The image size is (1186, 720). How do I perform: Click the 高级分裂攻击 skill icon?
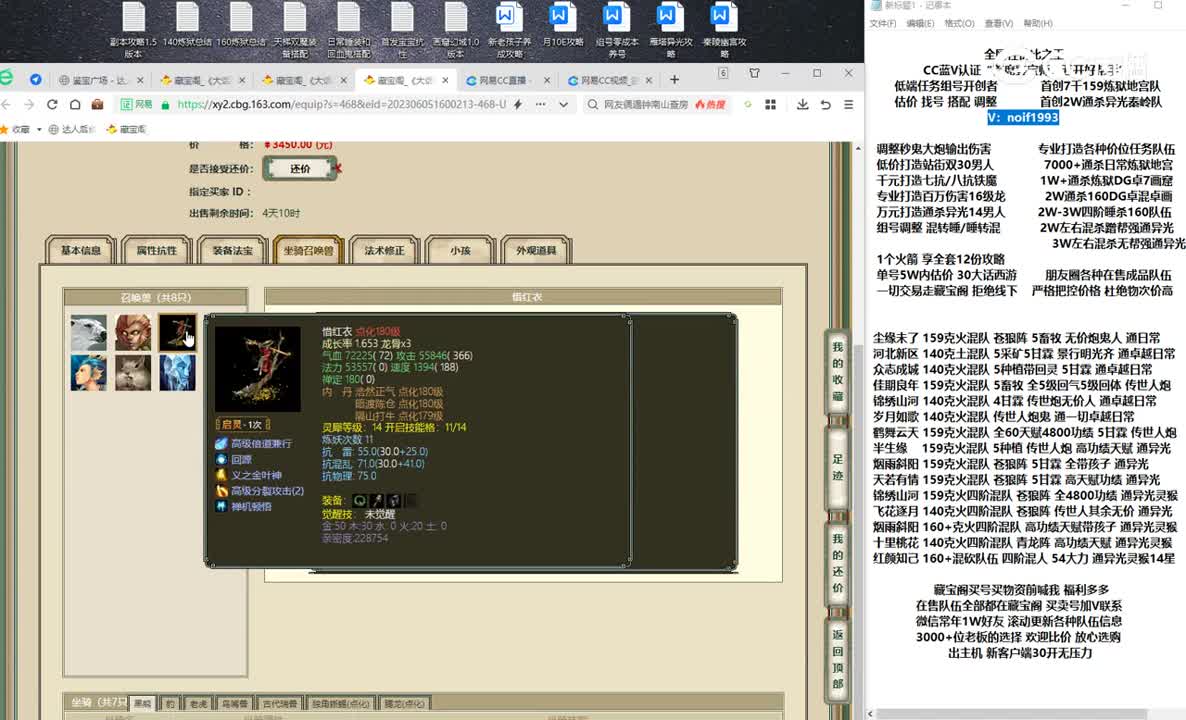coord(221,491)
